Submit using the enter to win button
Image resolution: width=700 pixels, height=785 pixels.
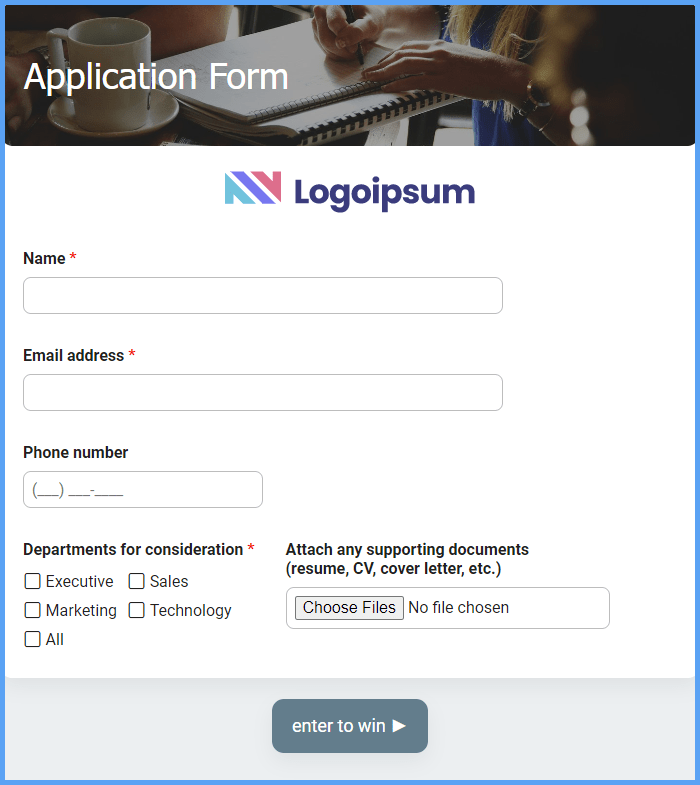349,726
